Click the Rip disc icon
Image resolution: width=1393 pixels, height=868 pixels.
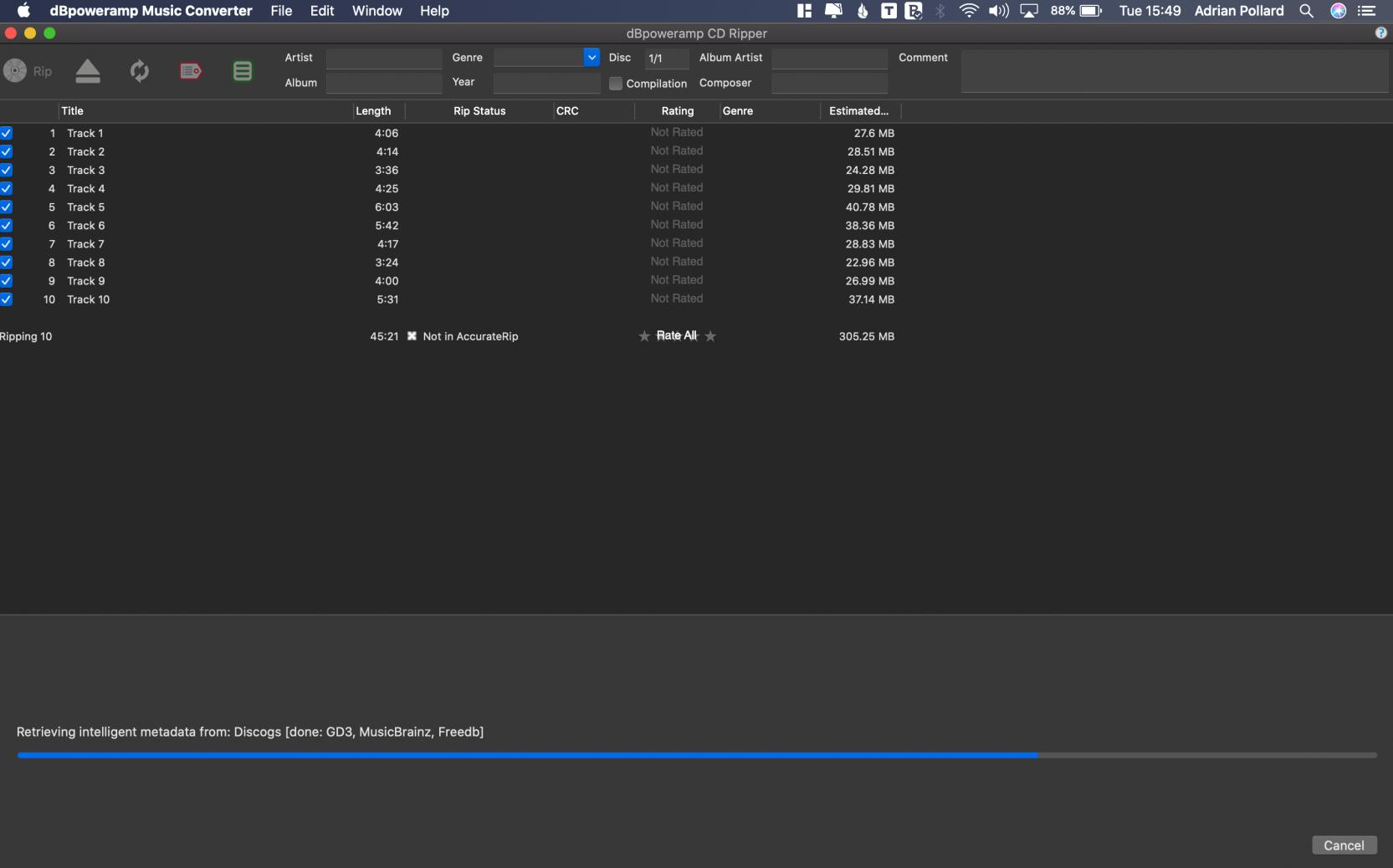pos(15,71)
